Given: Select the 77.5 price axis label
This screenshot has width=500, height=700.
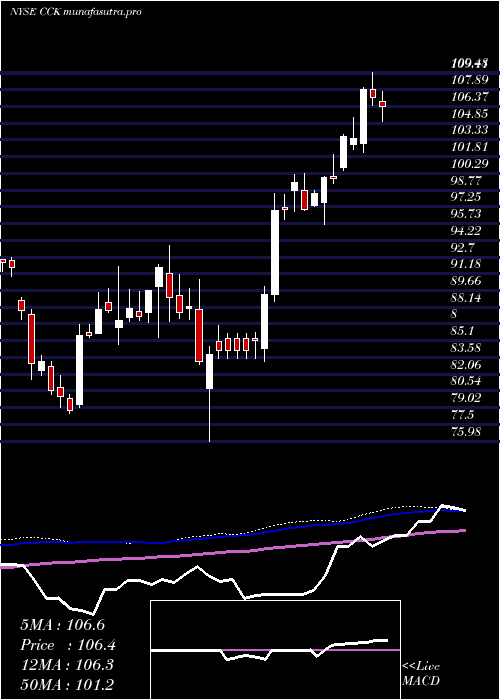Looking at the screenshot, I should click(x=462, y=415).
